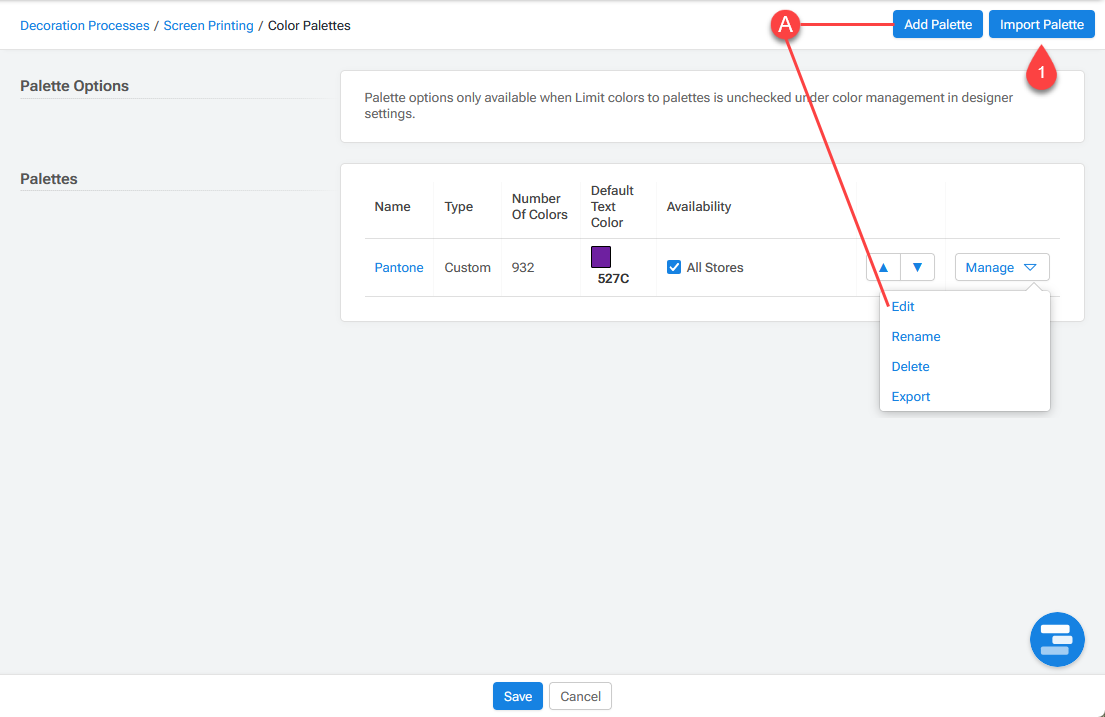The height and width of the screenshot is (717, 1105).
Task: Toggle the All Stores availability checkbox
Action: 674,267
